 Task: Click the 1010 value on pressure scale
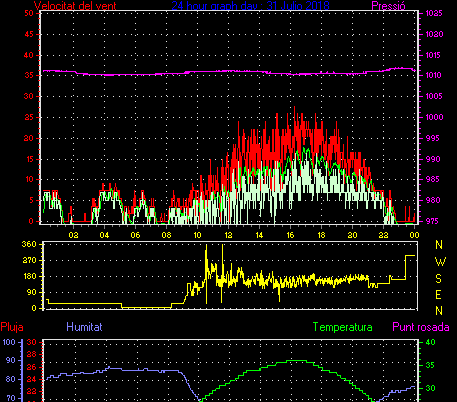[434, 75]
